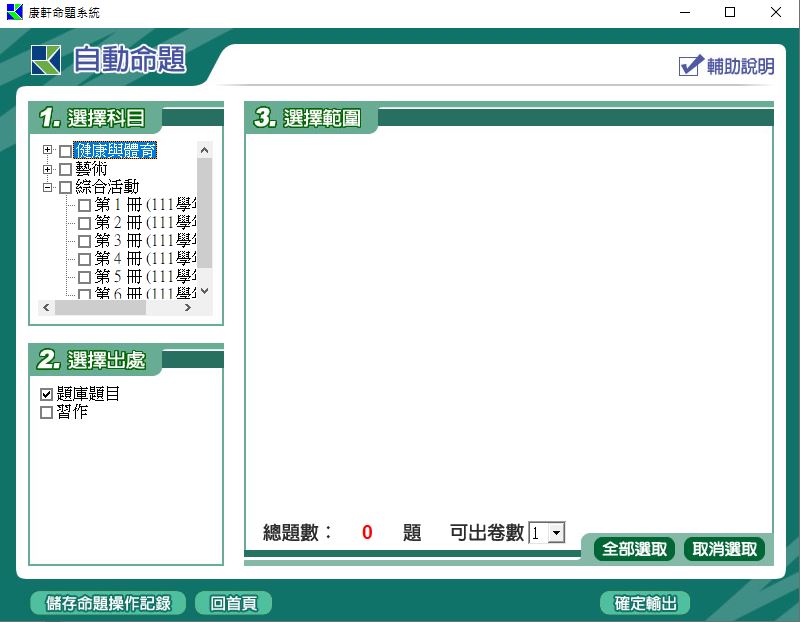This screenshot has width=800, height=622.
Task: Open the 可出卷數 dropdown
Action: [557, 534]
